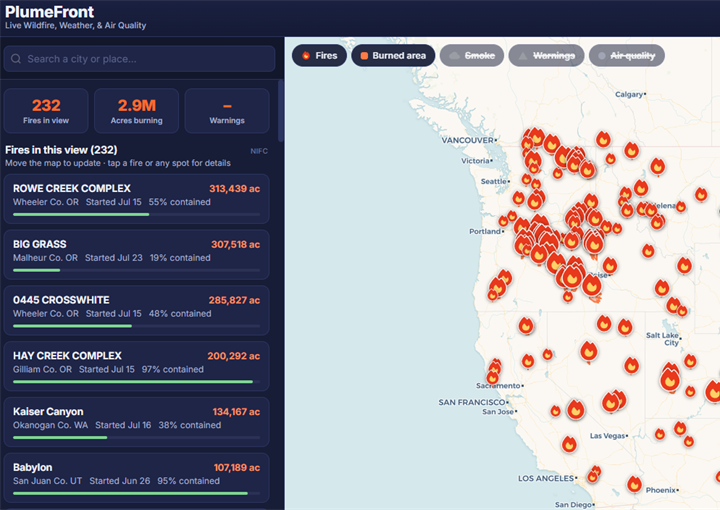Click the NIFC source label
The image size is (720, 510).
259,151
